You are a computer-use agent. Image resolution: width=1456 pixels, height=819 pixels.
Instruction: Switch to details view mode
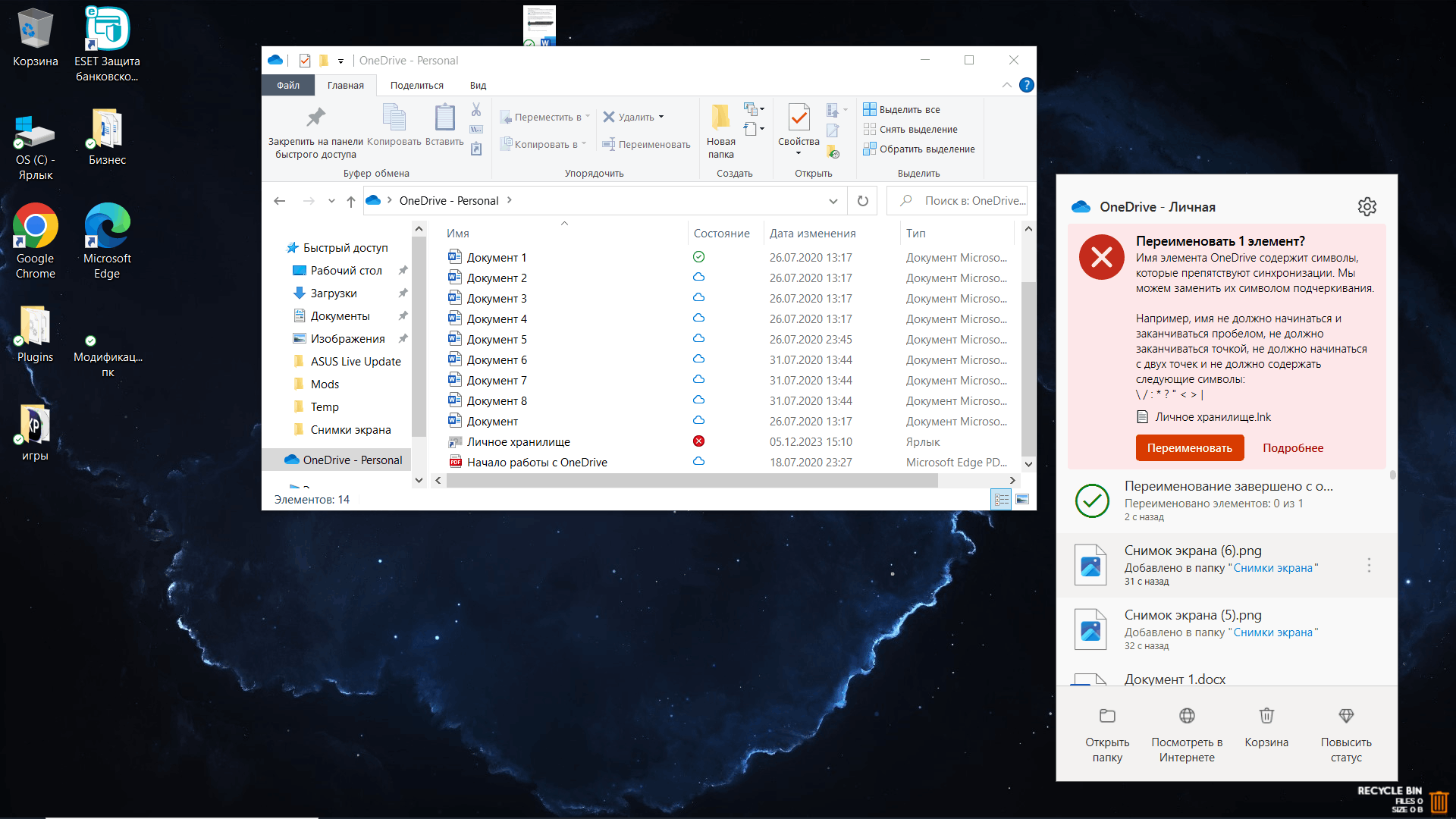[1001, 499]
